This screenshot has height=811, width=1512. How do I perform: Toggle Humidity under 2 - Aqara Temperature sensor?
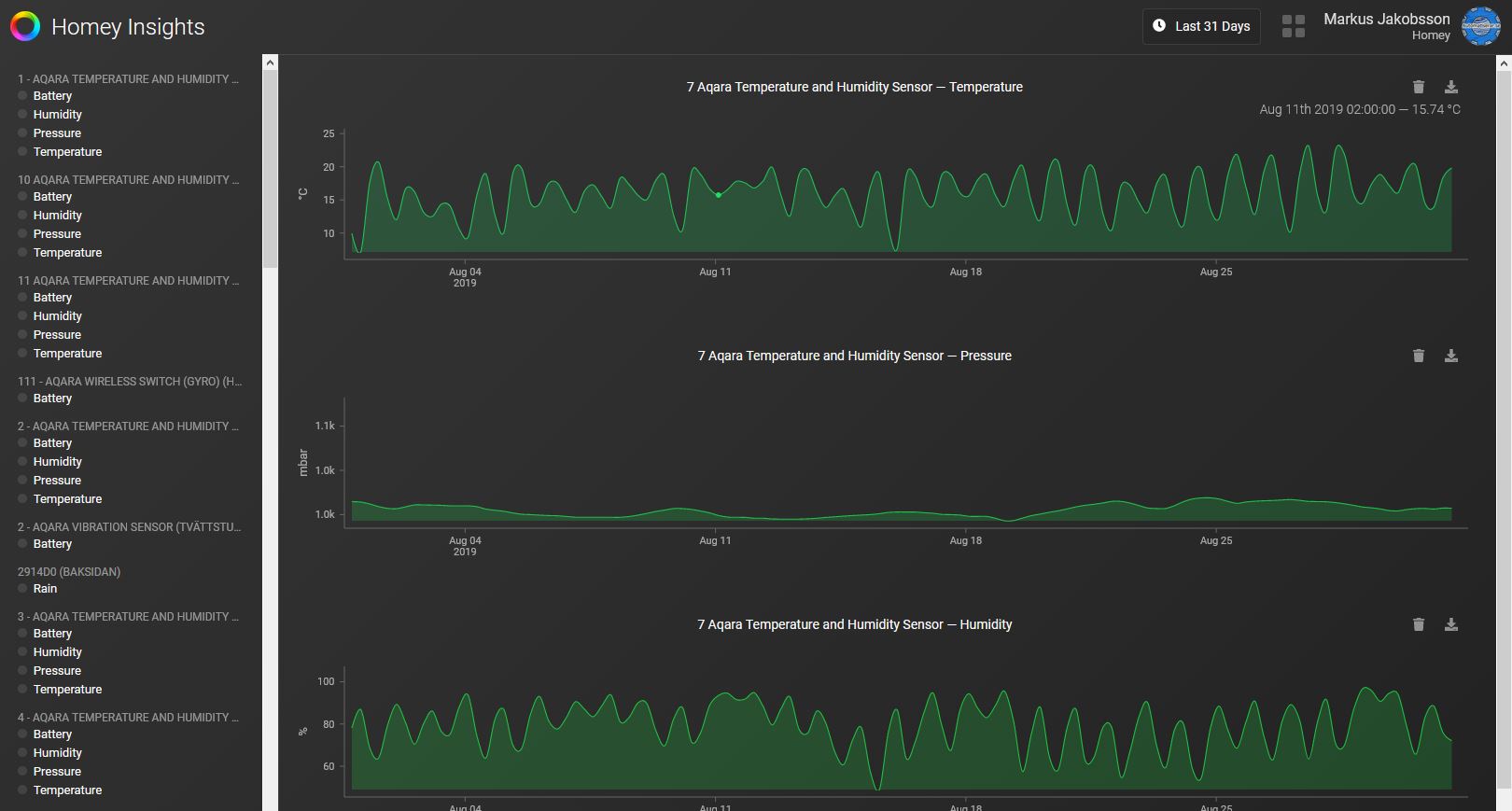49,462
